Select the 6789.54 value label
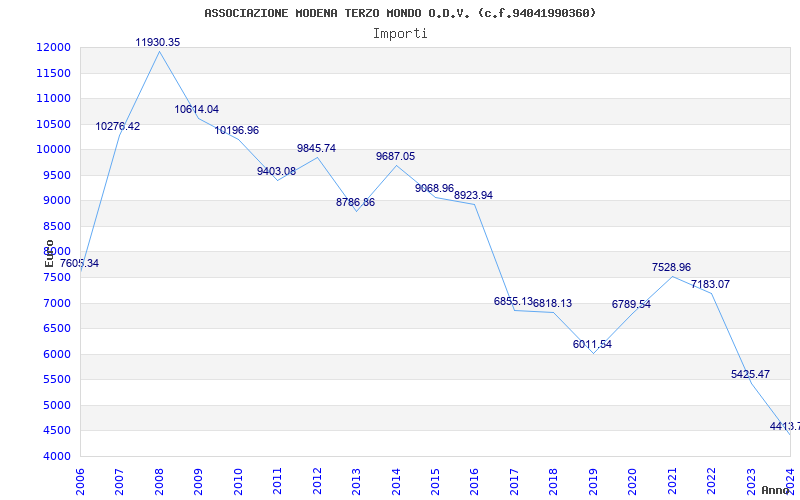The height and width of the screenshot is (500, 800). 632,305
